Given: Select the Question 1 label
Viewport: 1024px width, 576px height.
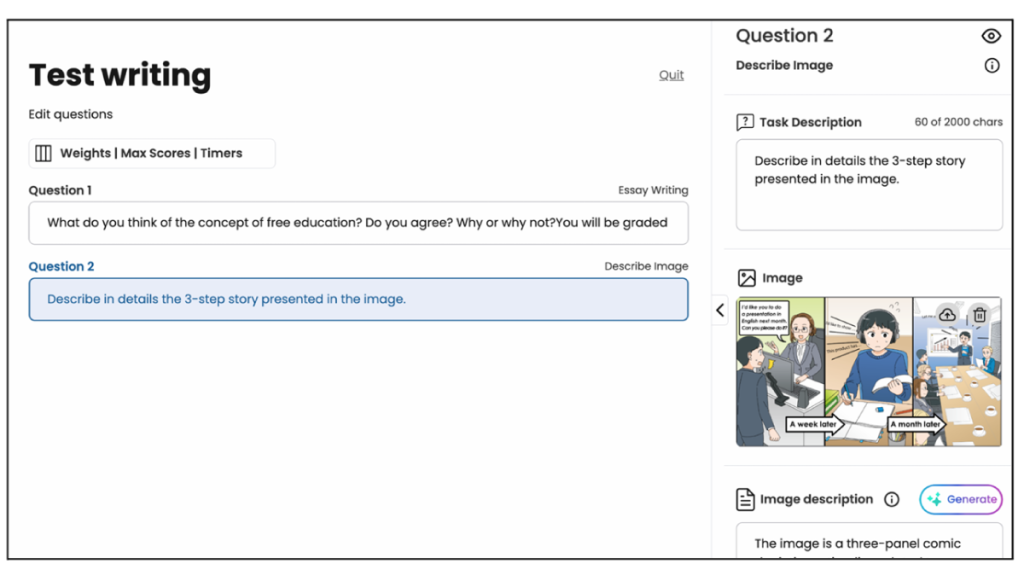Looking at the screenshot, I should point(60,190).
